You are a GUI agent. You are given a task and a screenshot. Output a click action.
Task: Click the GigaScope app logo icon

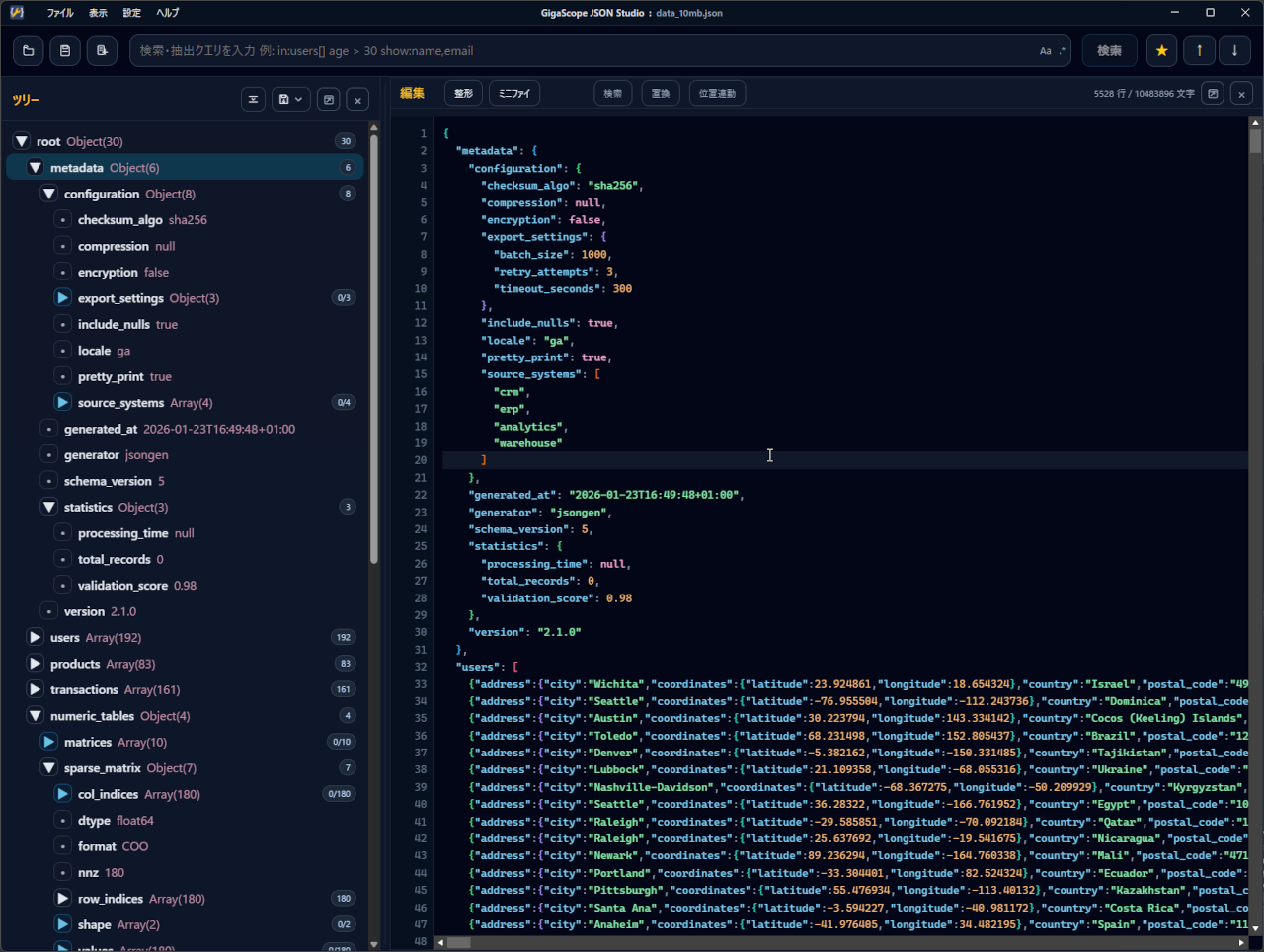(x=17, y=13)
